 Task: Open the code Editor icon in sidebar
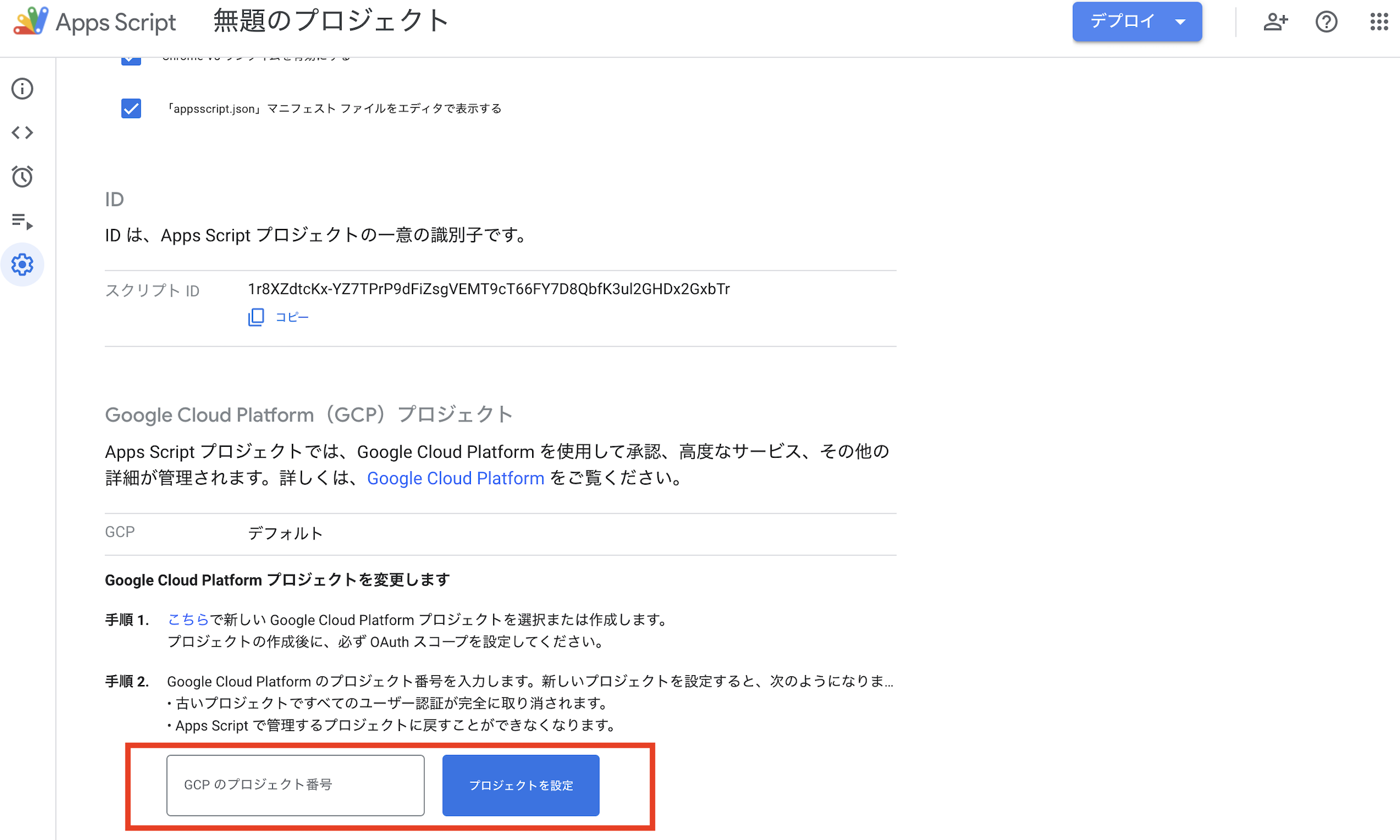coord(22,133)
